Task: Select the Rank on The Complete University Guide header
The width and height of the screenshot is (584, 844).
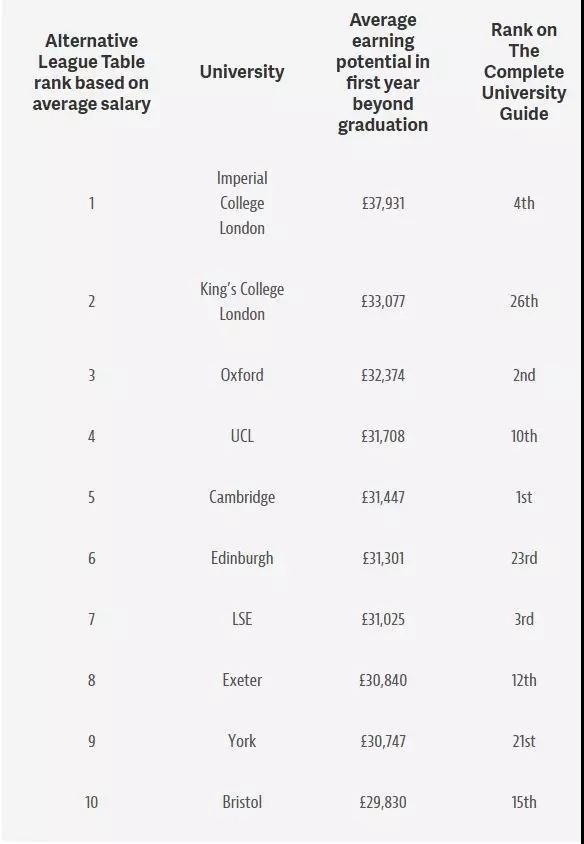Action: [x=524, y=72]
